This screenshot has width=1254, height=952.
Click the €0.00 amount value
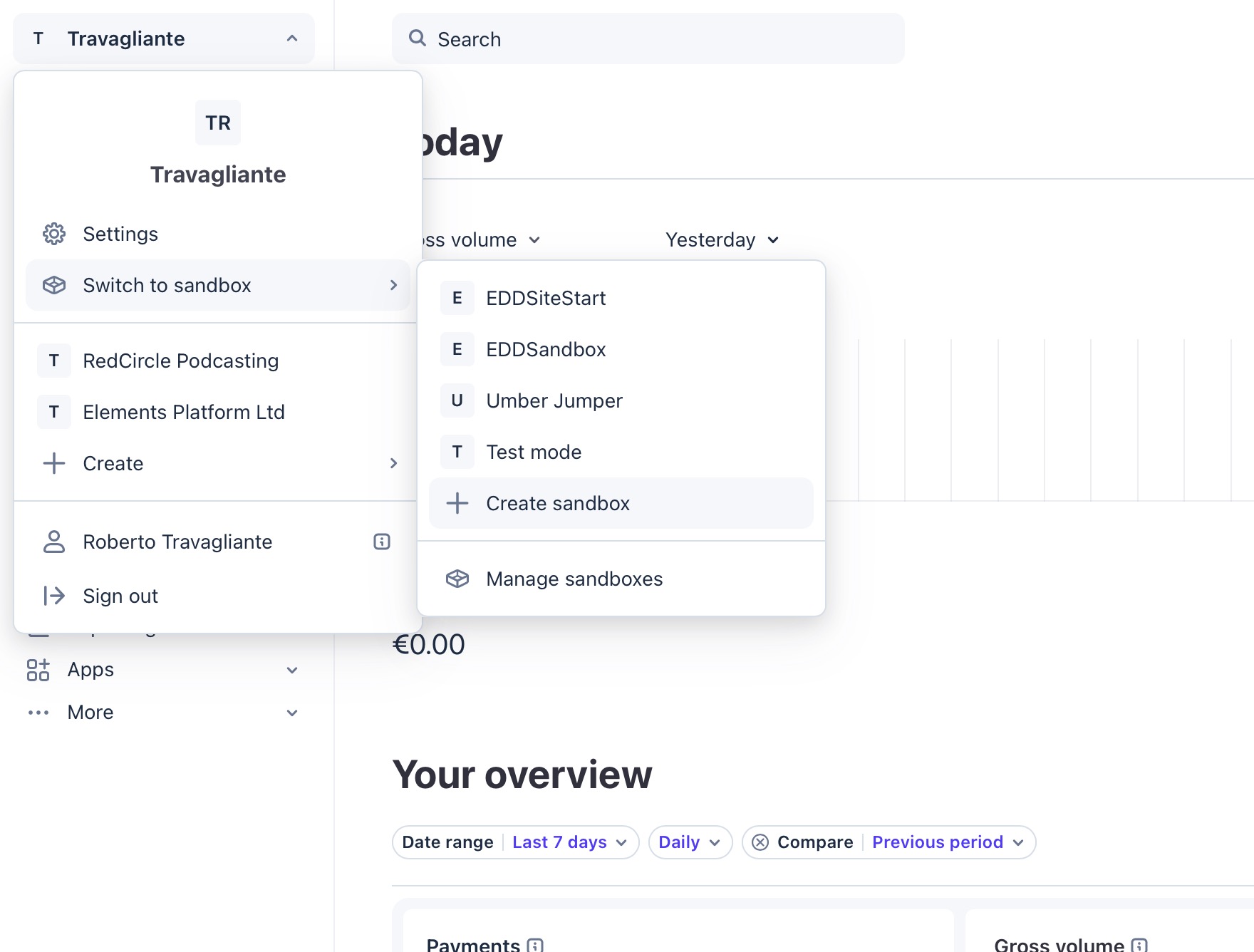pos(428,644)
